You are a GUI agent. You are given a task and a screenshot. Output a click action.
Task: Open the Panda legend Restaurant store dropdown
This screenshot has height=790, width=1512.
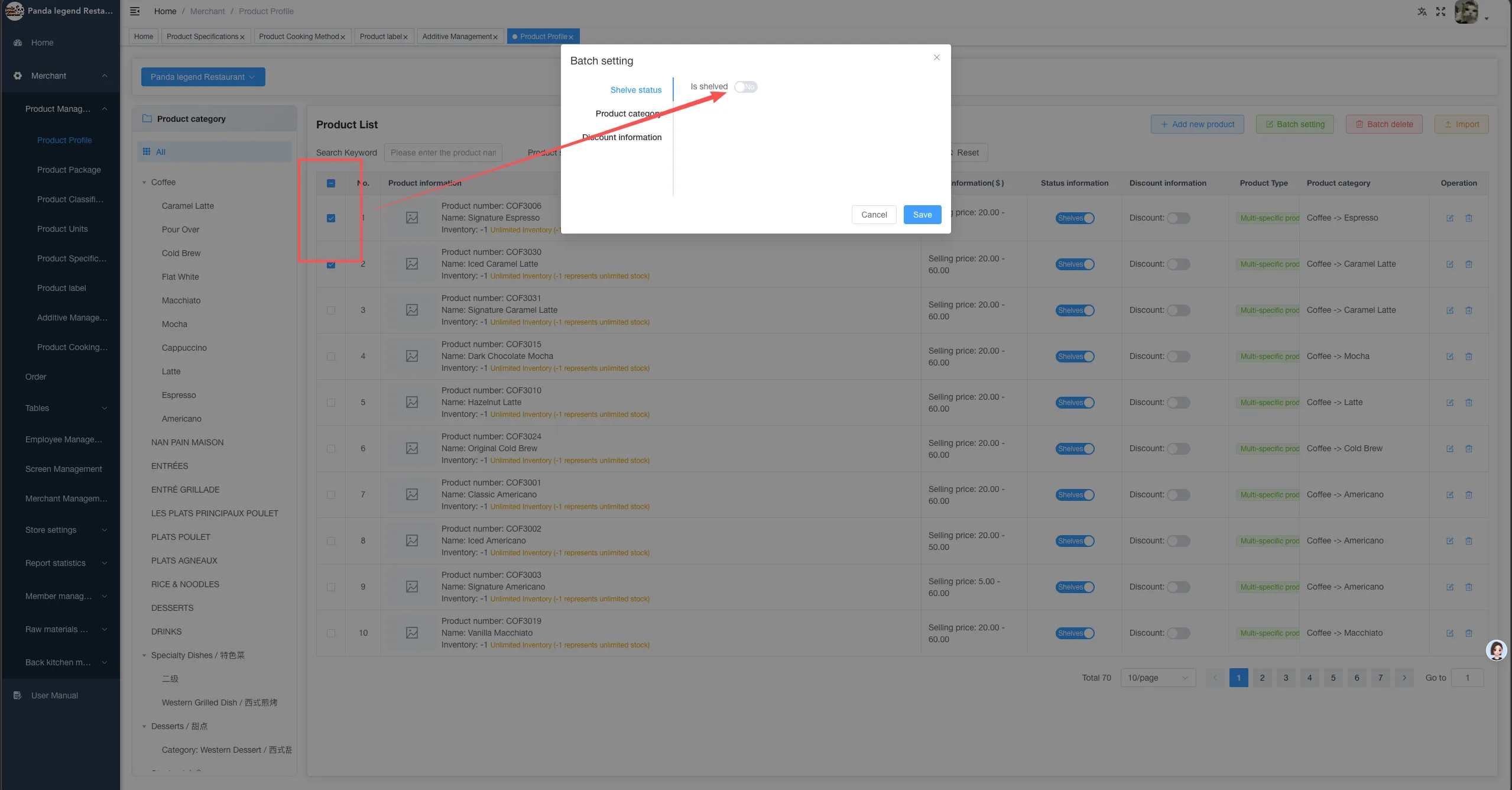[203, 77]
